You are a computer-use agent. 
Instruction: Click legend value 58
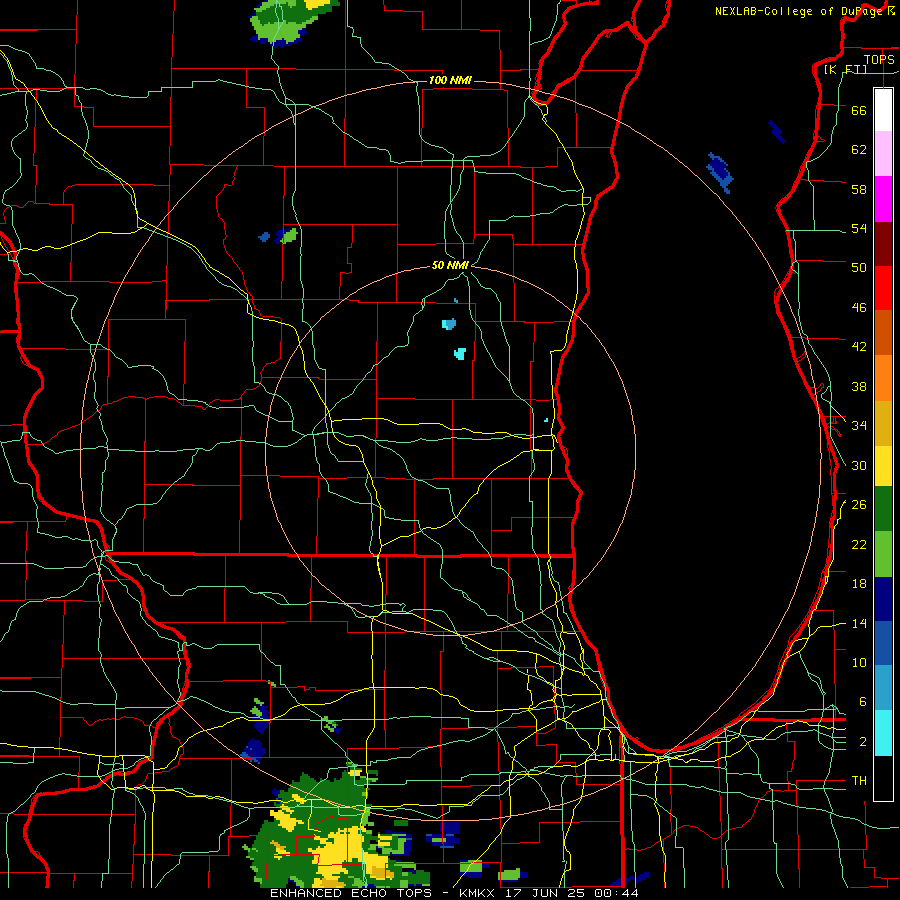859,189
